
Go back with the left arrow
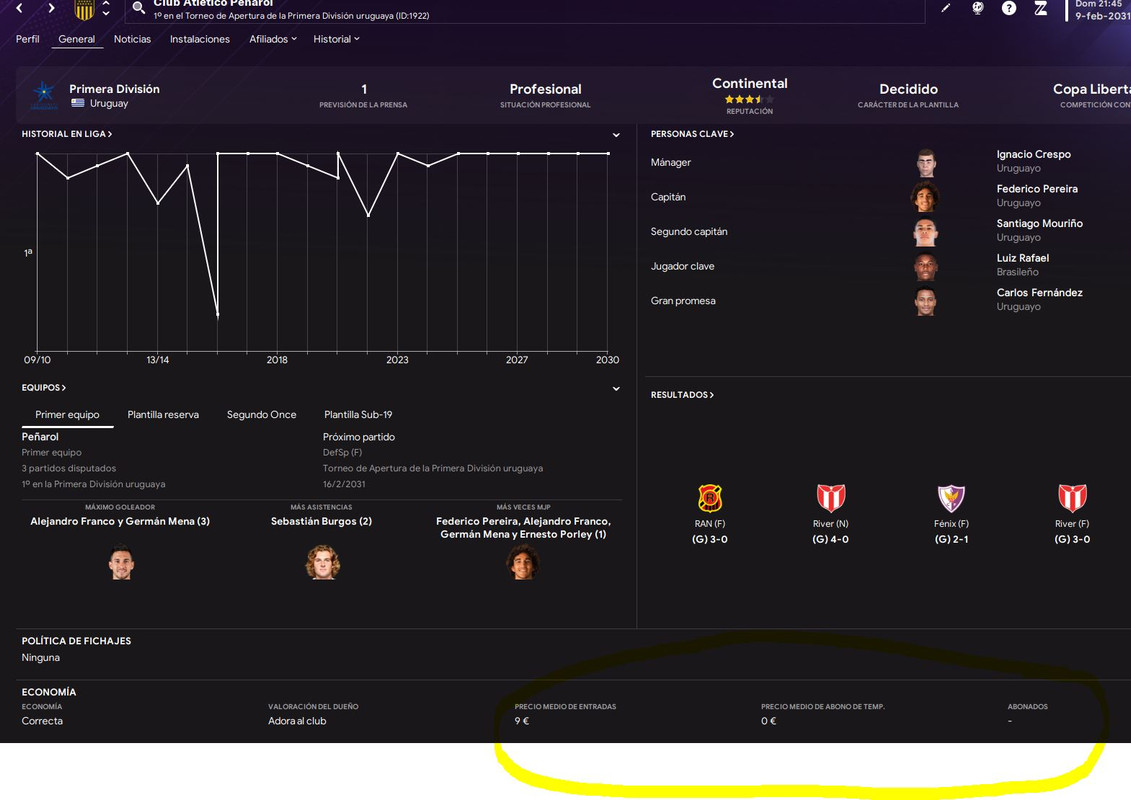point(19,8)
